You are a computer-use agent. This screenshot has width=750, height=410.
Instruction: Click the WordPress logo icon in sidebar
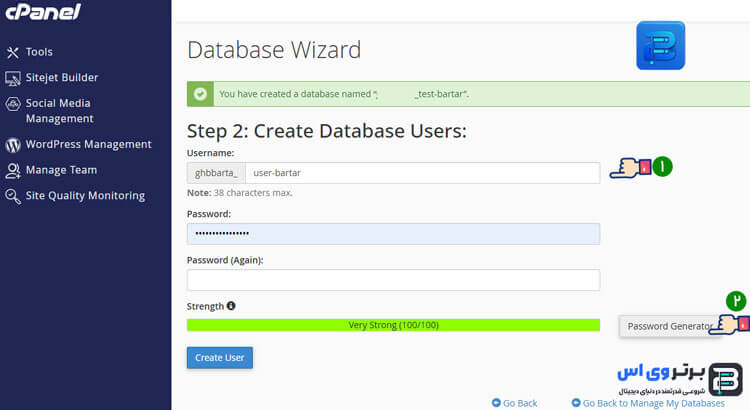13,144
